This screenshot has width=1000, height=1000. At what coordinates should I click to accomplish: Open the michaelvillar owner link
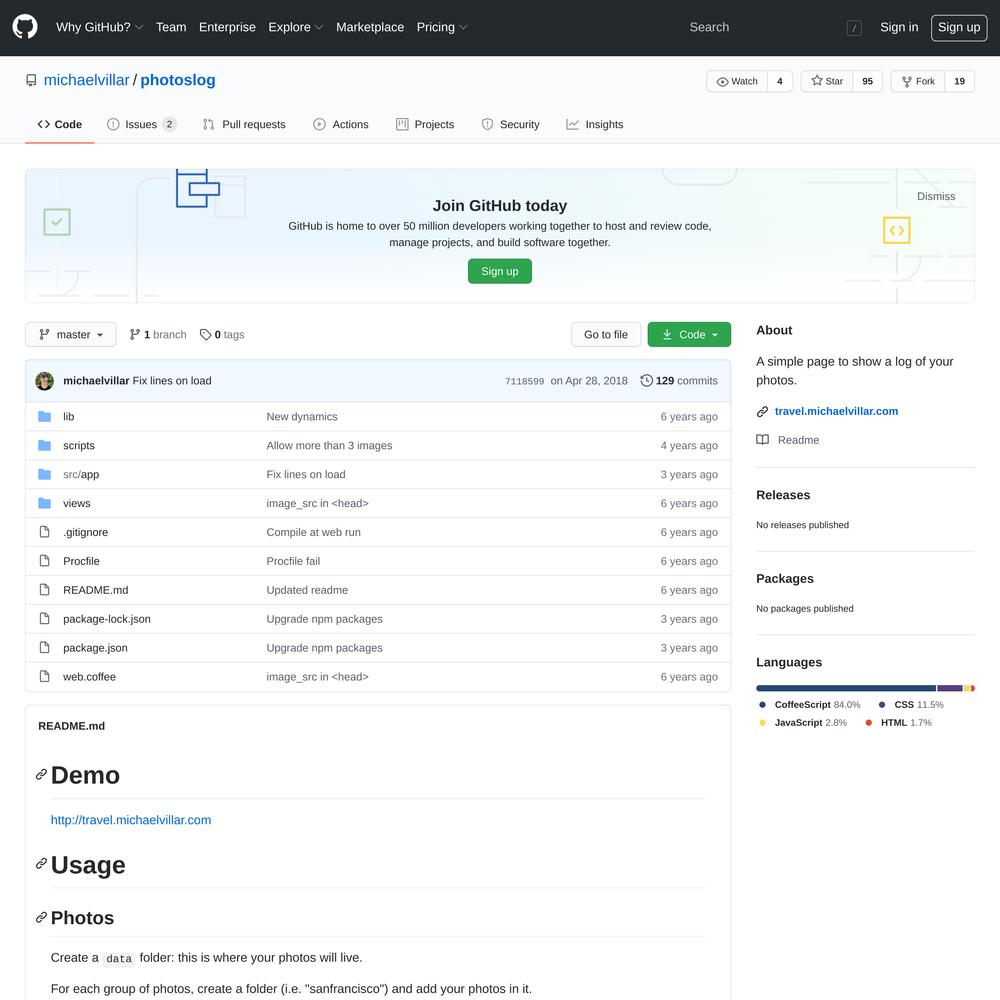87,80
